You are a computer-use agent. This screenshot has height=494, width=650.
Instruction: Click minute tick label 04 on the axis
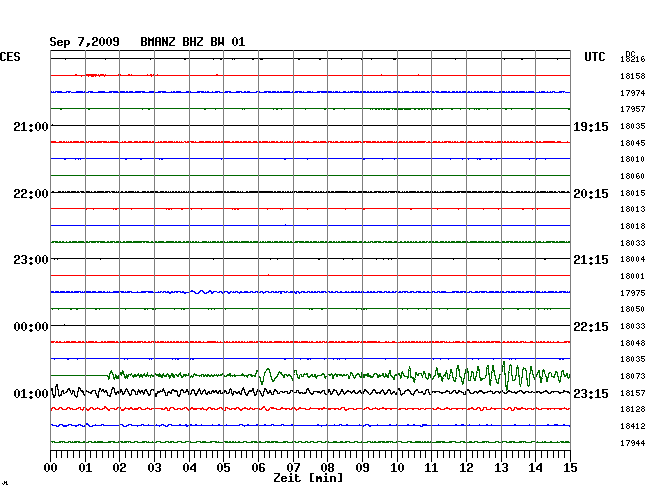coord(189,468)
